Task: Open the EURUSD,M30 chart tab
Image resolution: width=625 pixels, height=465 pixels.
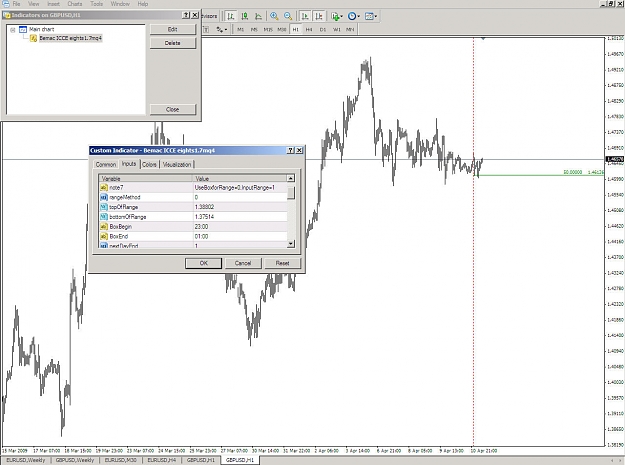Action: point(120,460)
